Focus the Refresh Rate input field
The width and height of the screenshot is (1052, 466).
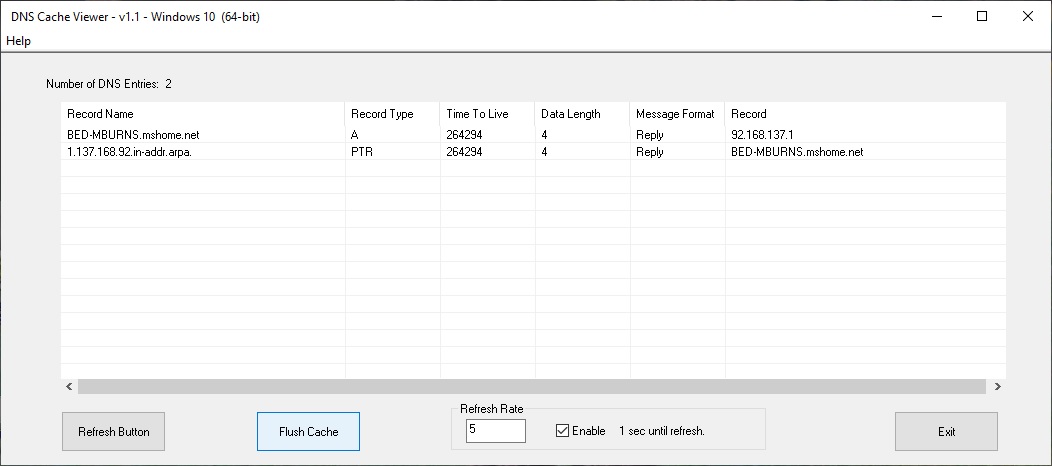[x=496, y=431]
